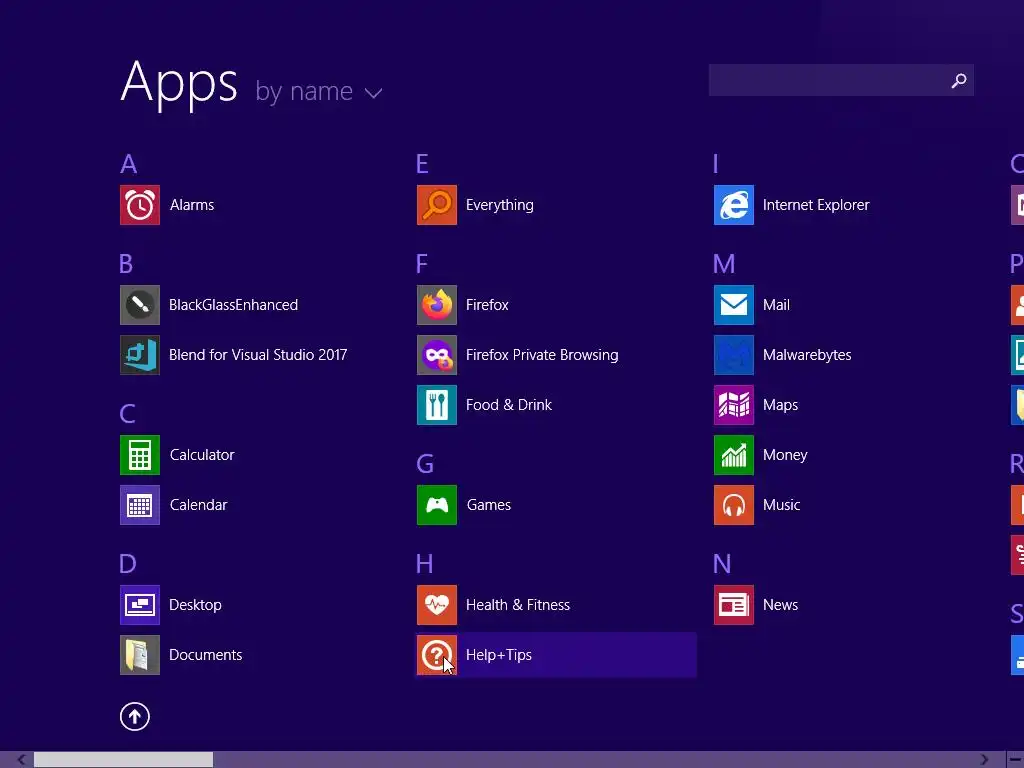Image resolution: width=1024 pixels, height=768 pixels.
Task: Click the 'Internet Explorer' label
Action: [x=816, y=205]
